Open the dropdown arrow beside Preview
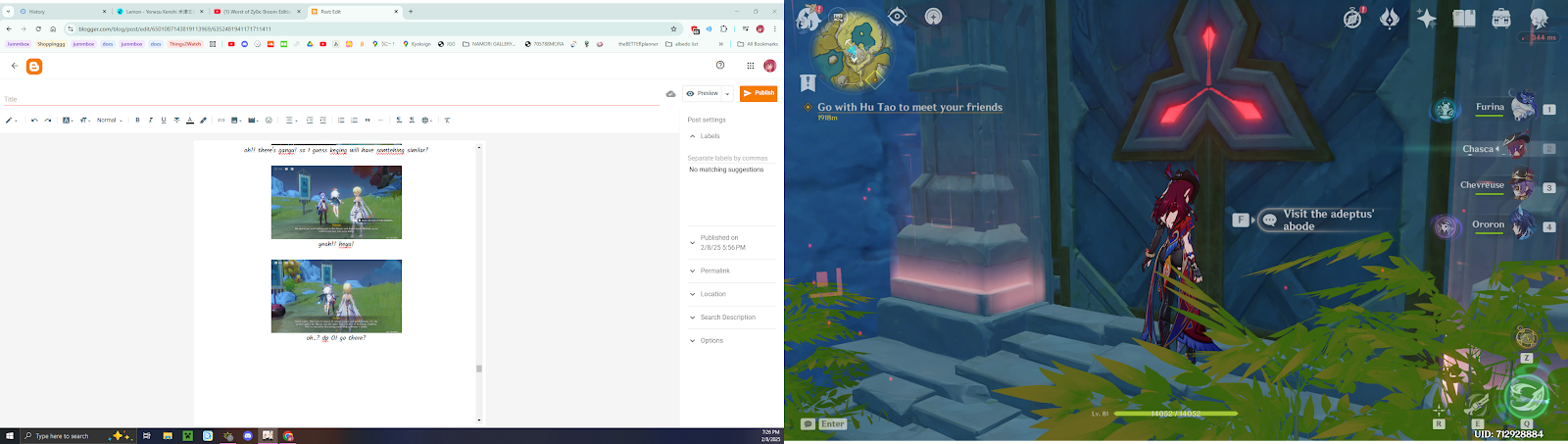 pos(728,94)
